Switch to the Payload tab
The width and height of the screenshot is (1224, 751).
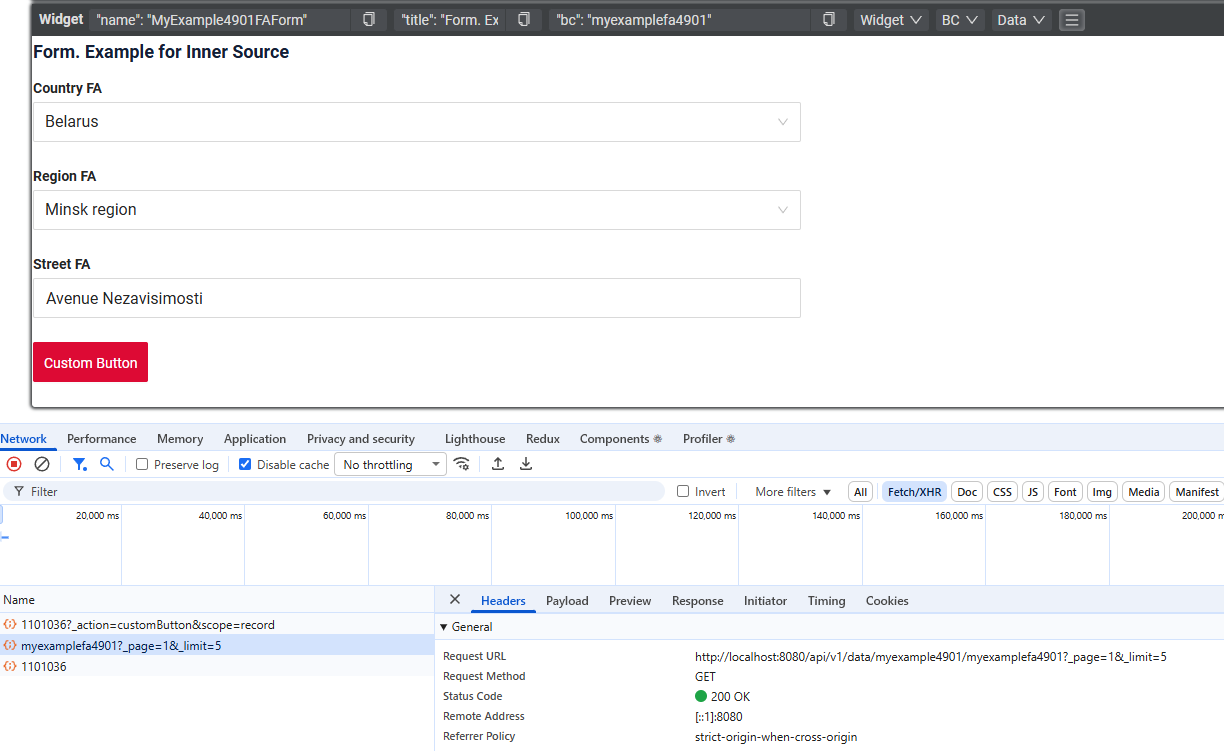pyautogui.click(x=567, y=601)
